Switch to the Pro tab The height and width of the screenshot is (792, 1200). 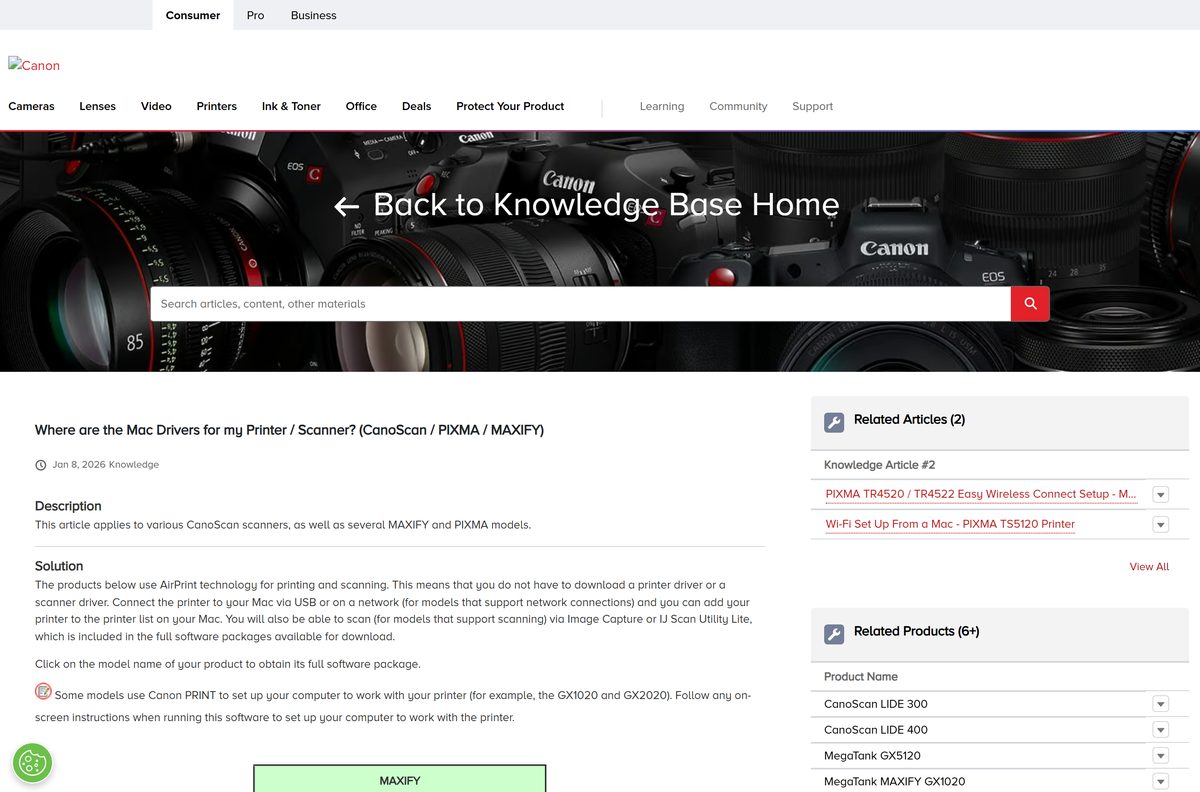256,15
